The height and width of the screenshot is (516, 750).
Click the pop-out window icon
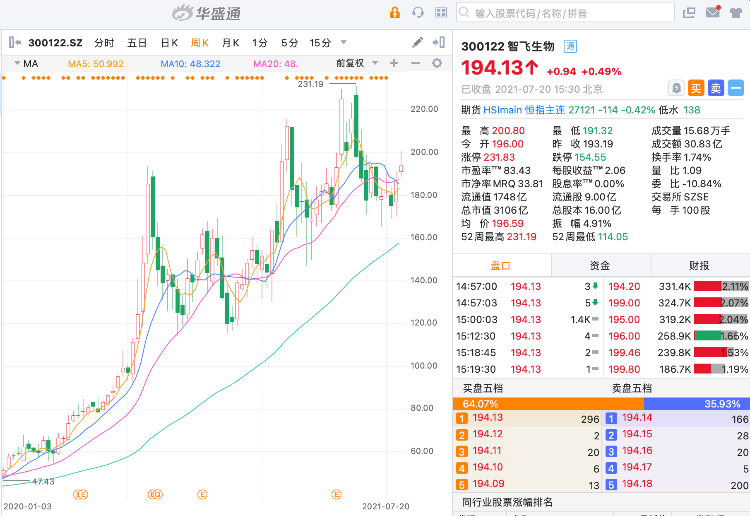pyautogui.click(x=689, y=12)
